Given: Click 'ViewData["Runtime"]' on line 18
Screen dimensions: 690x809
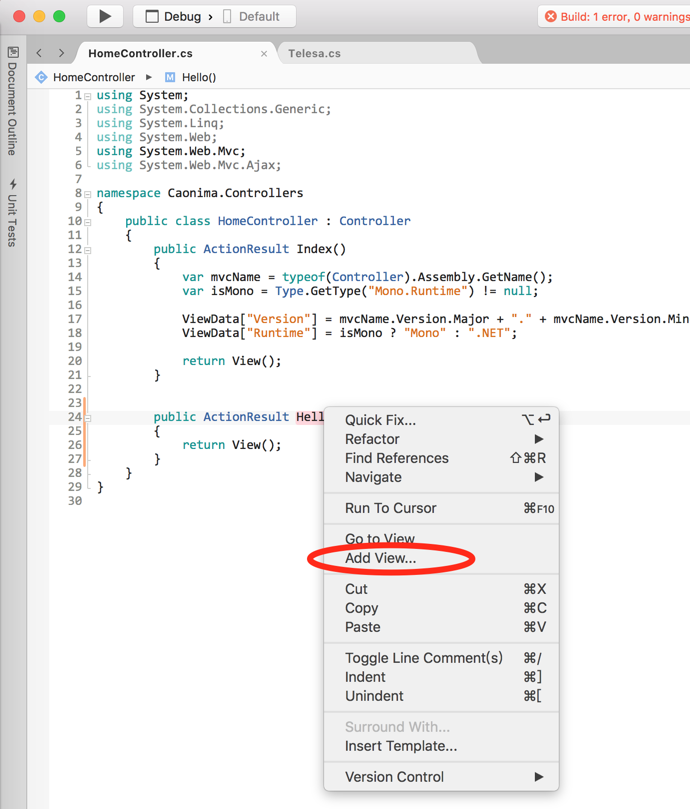Looking at the screenshot, I should (x=249, y=333).
